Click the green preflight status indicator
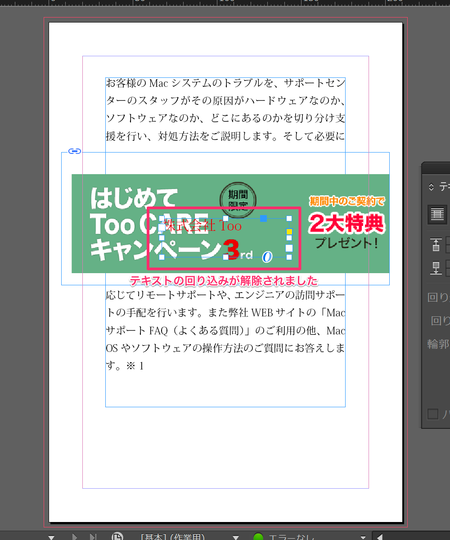Screen dimensions: 450x540 point(258,537)
